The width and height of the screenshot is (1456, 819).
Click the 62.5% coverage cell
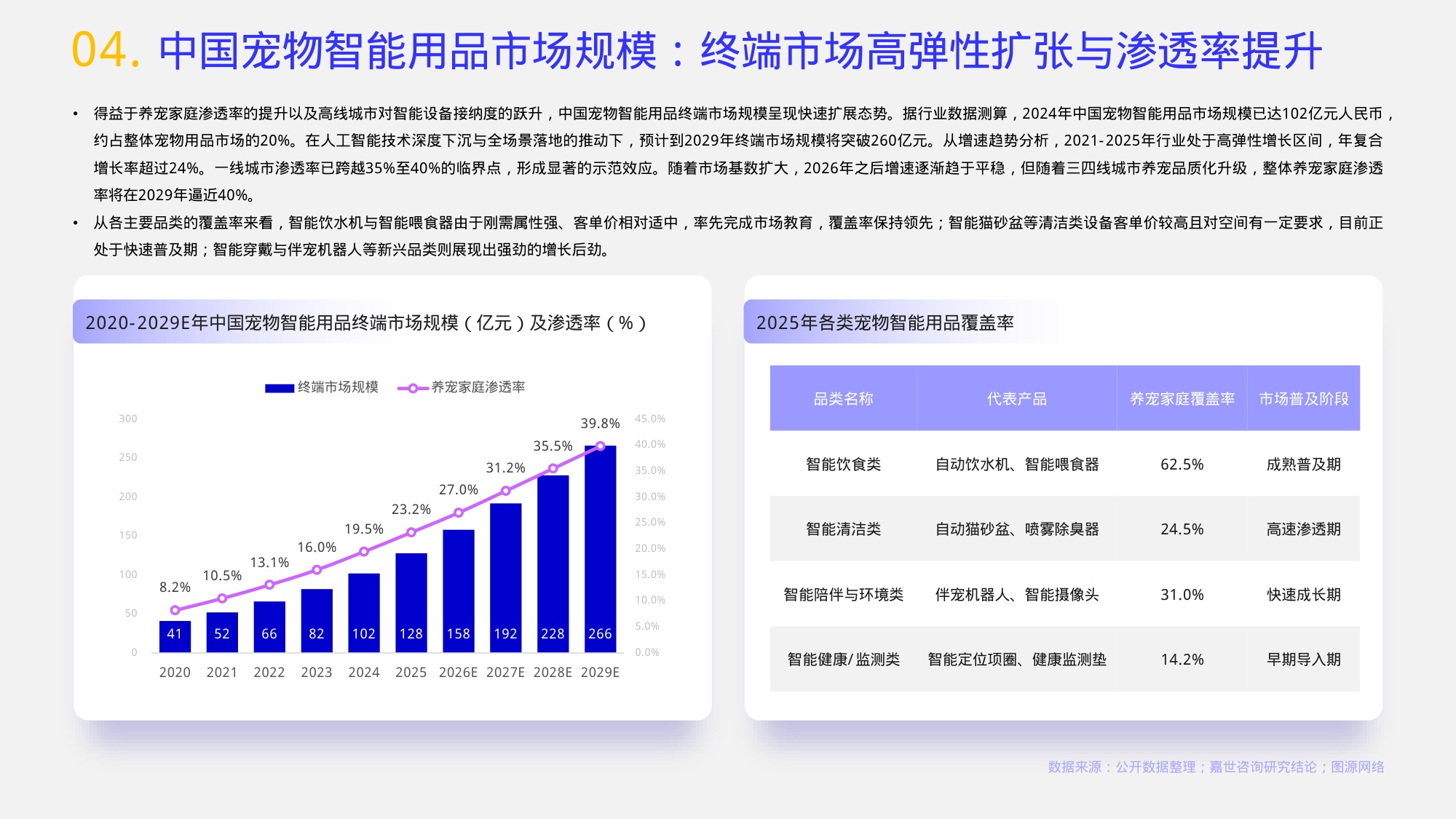1182,464
